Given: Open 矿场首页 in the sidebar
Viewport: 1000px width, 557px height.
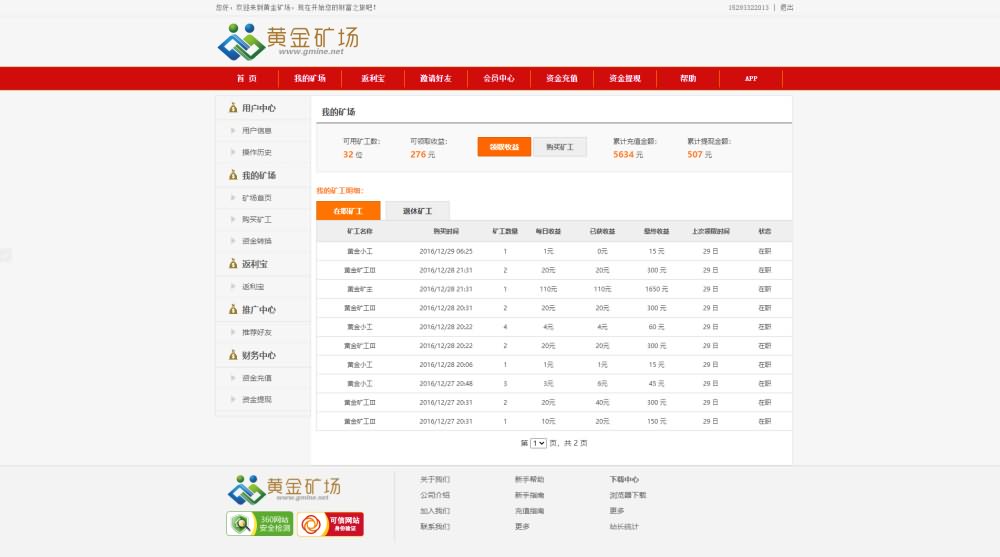Looking at the screenshot, I should [257, 198].
